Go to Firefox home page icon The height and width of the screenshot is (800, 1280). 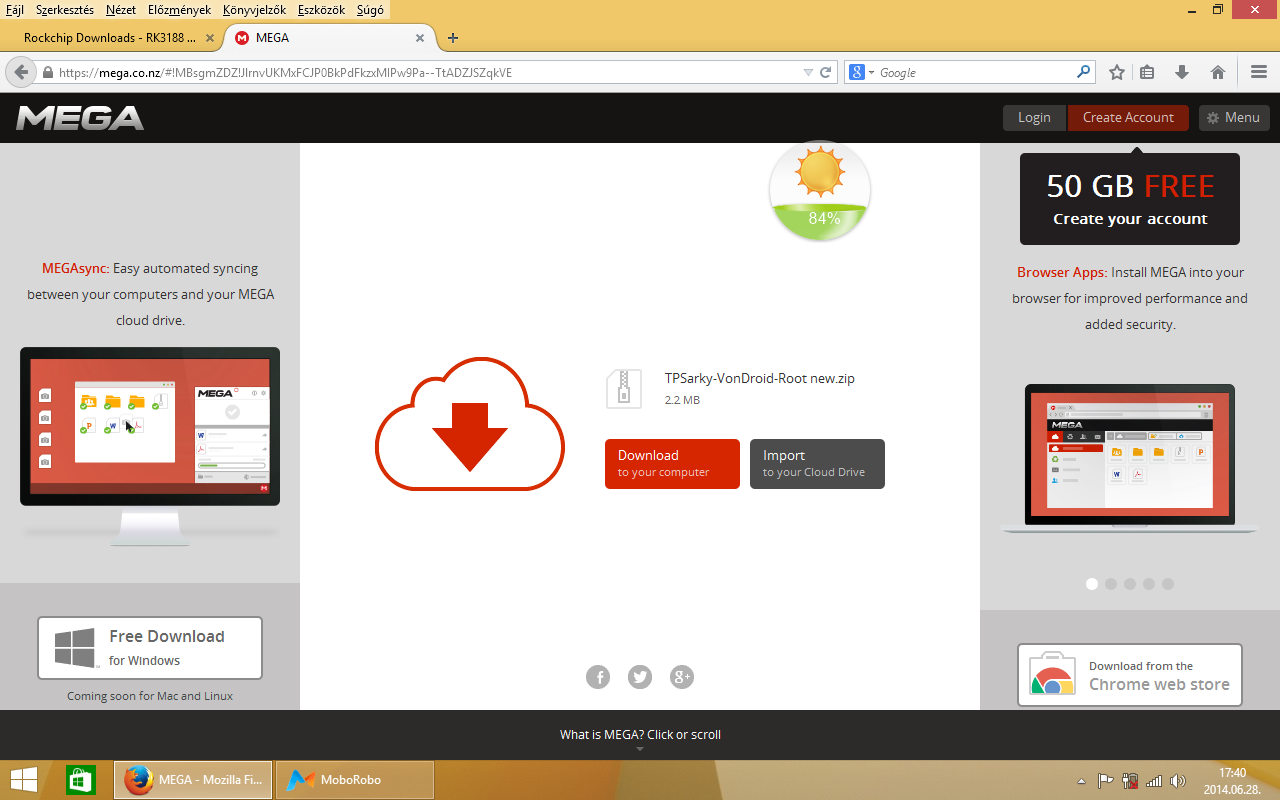(1217, 72)
